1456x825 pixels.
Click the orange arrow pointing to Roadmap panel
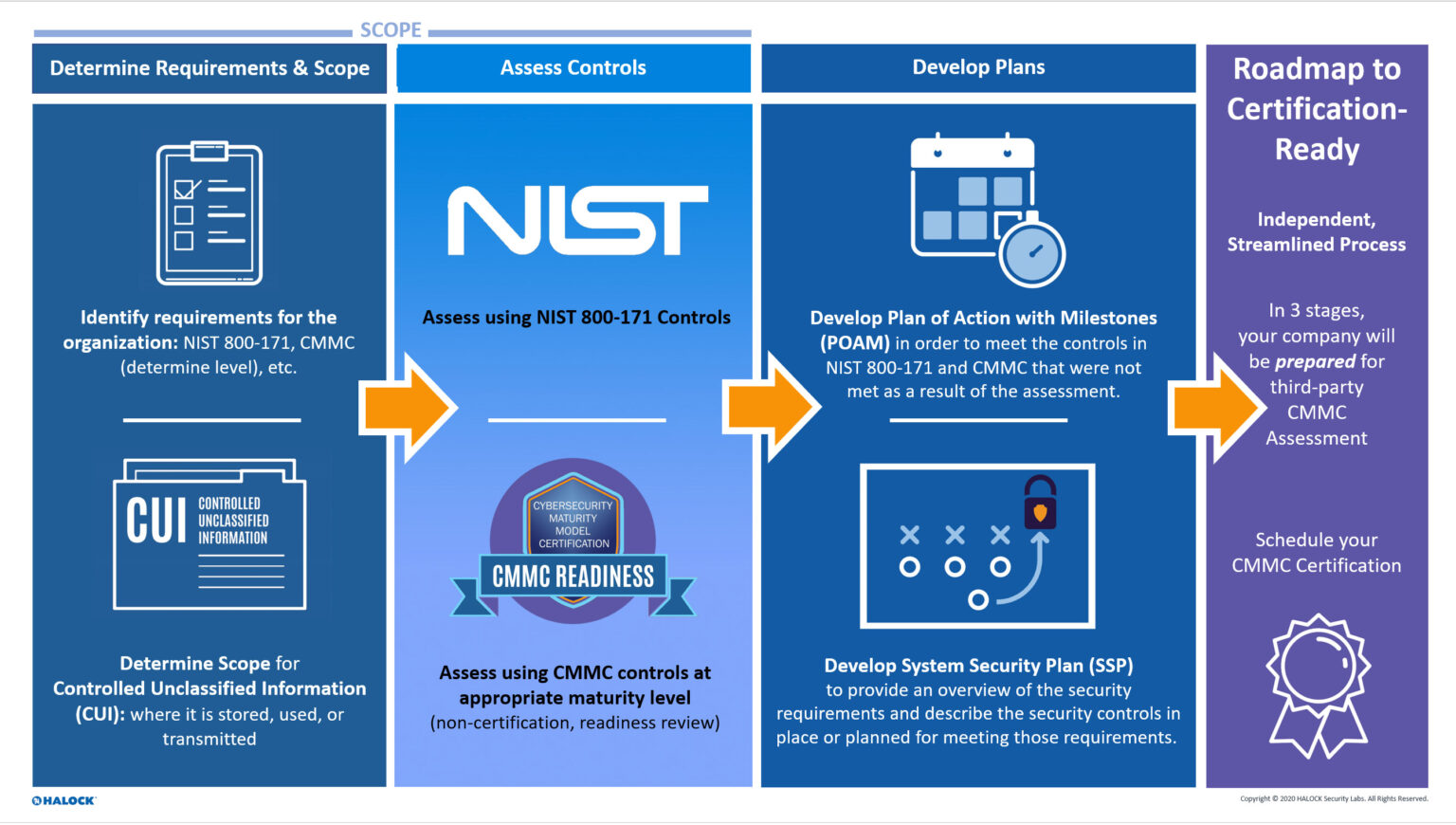coord(1217,408)
